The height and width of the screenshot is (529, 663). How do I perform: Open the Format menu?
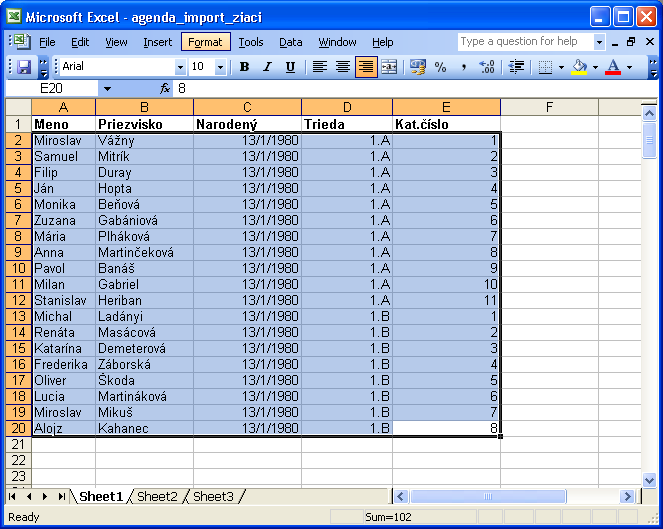[206, 42]
